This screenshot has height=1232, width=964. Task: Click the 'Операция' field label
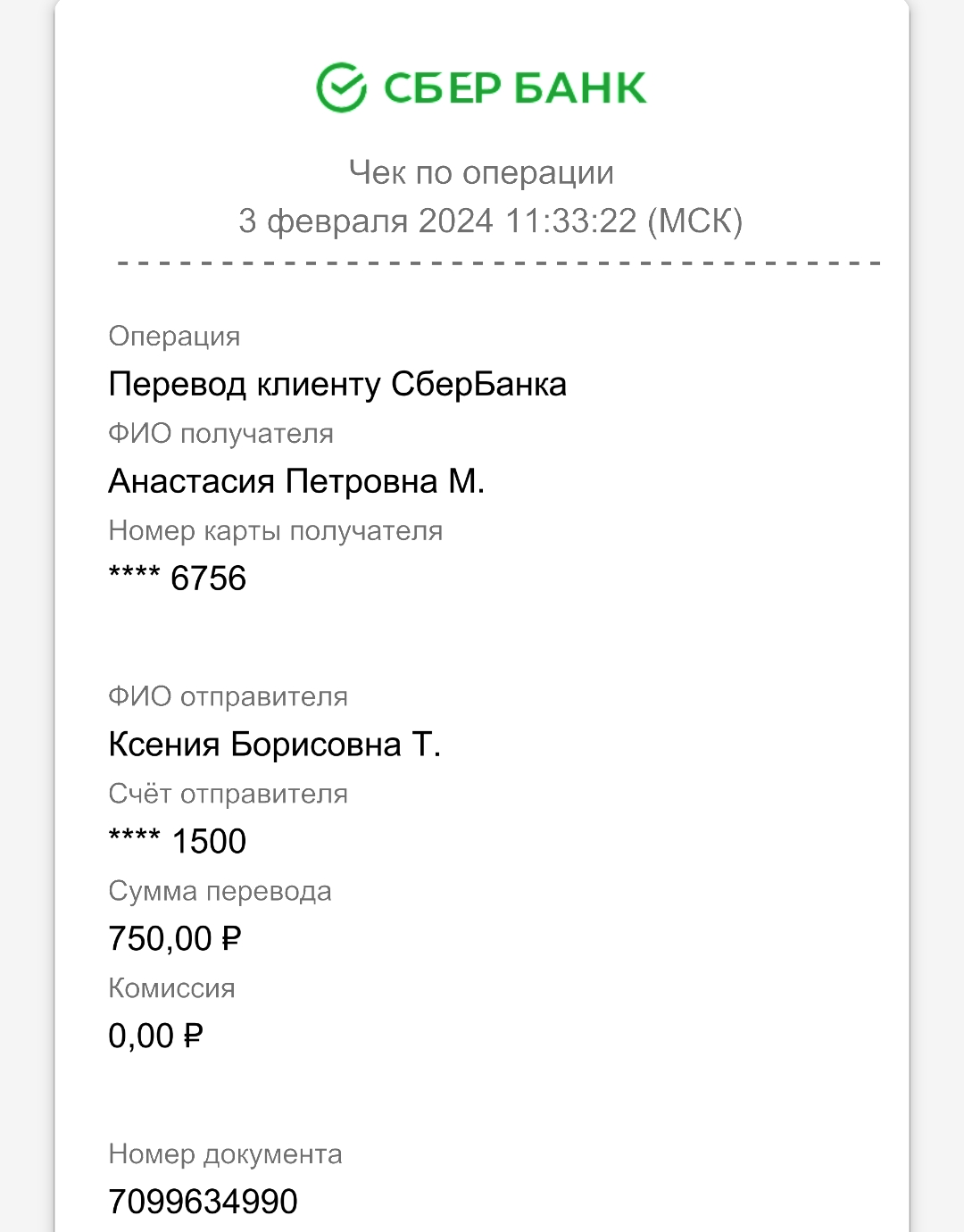[x=174, y=337]
